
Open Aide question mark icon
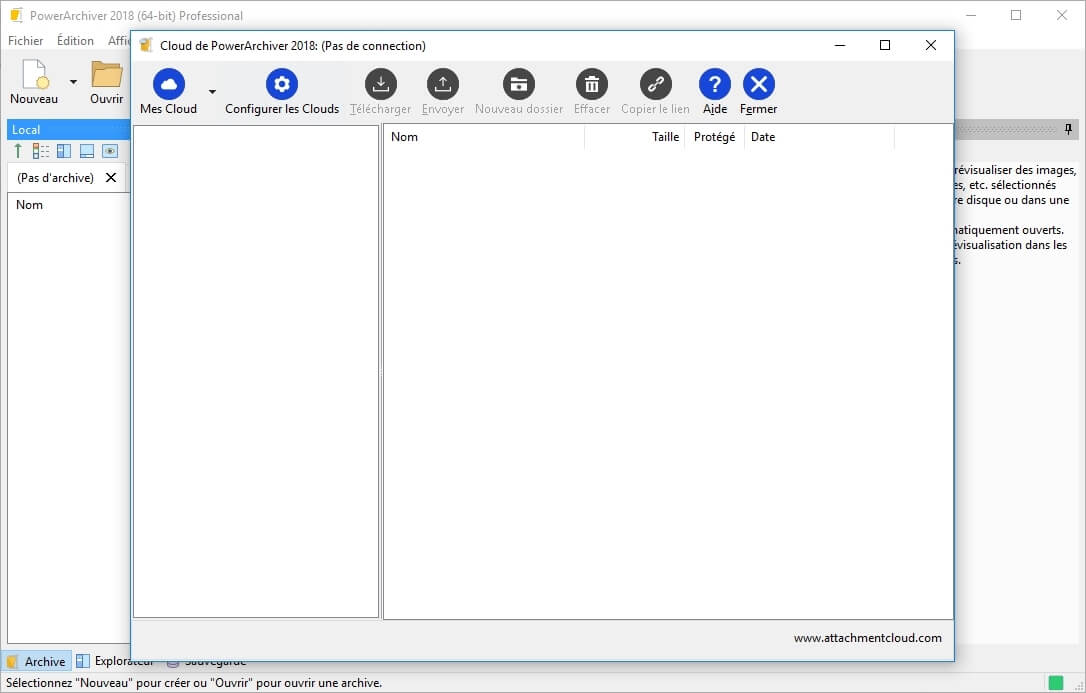[714, 84]
